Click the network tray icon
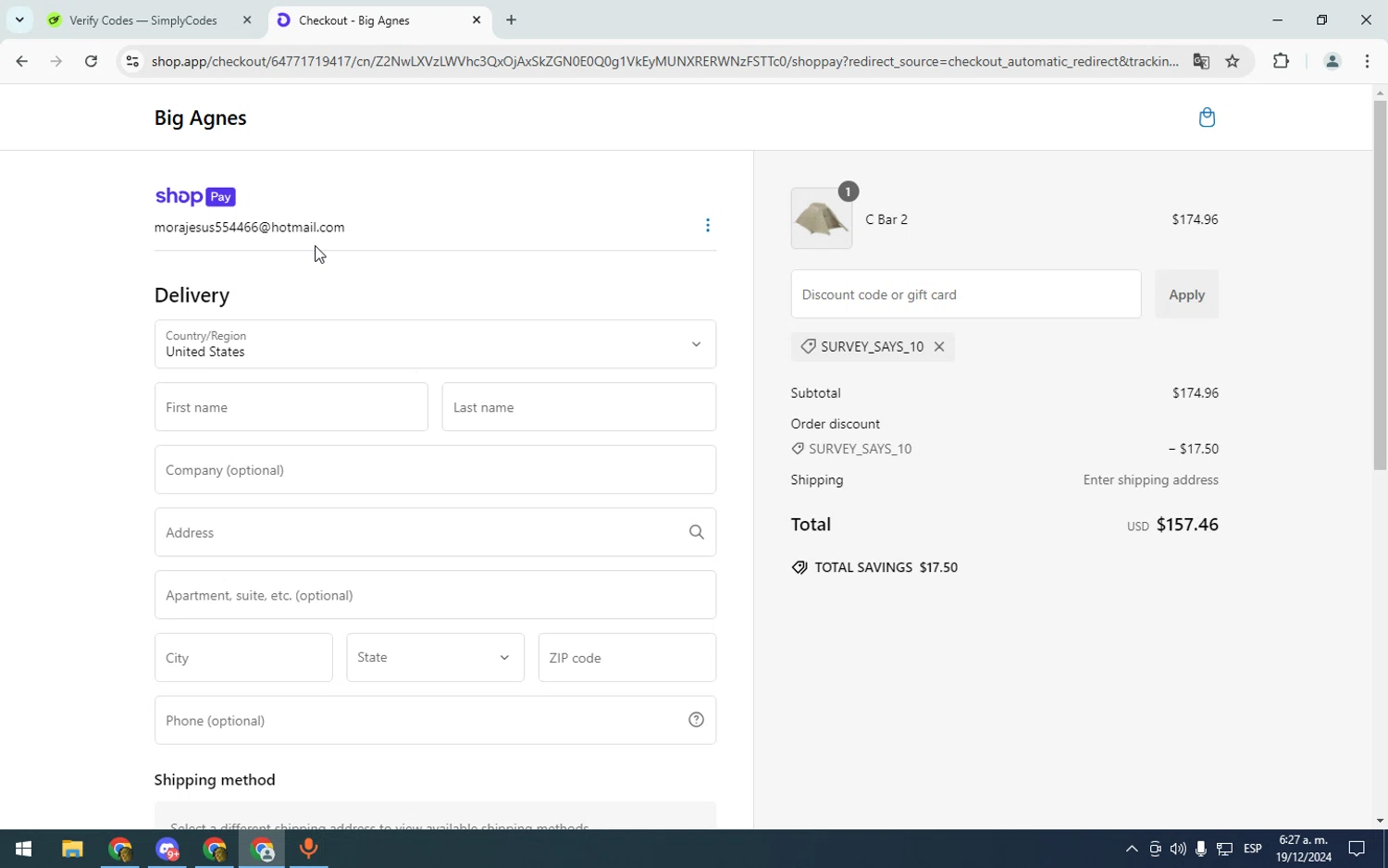Image resolution: width=1388 pixels, height=868 pixels. pyautogui.click(x=1224, y=849)
